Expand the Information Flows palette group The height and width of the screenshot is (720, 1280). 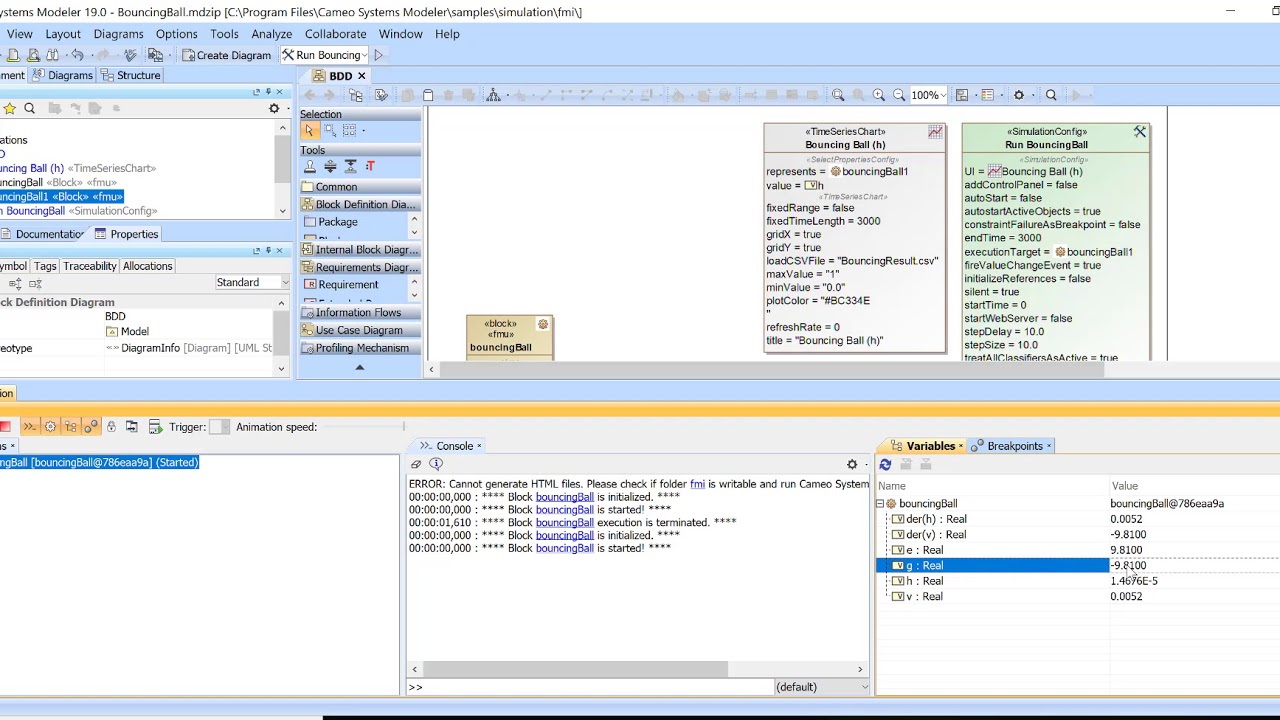pyautogui.click(x=360, y=313)
